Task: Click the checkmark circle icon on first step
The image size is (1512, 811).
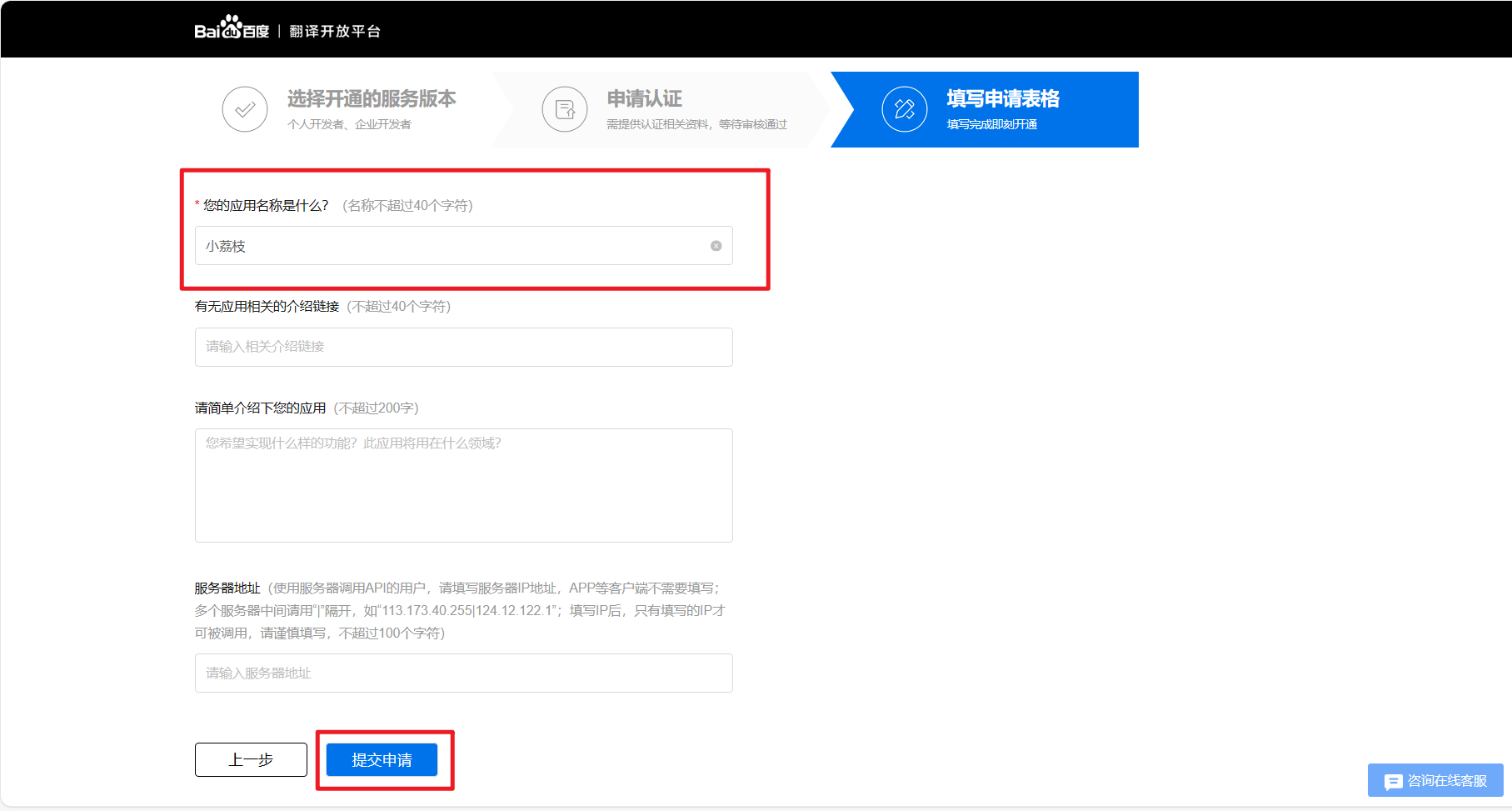Action: click(x=243, y=108)
